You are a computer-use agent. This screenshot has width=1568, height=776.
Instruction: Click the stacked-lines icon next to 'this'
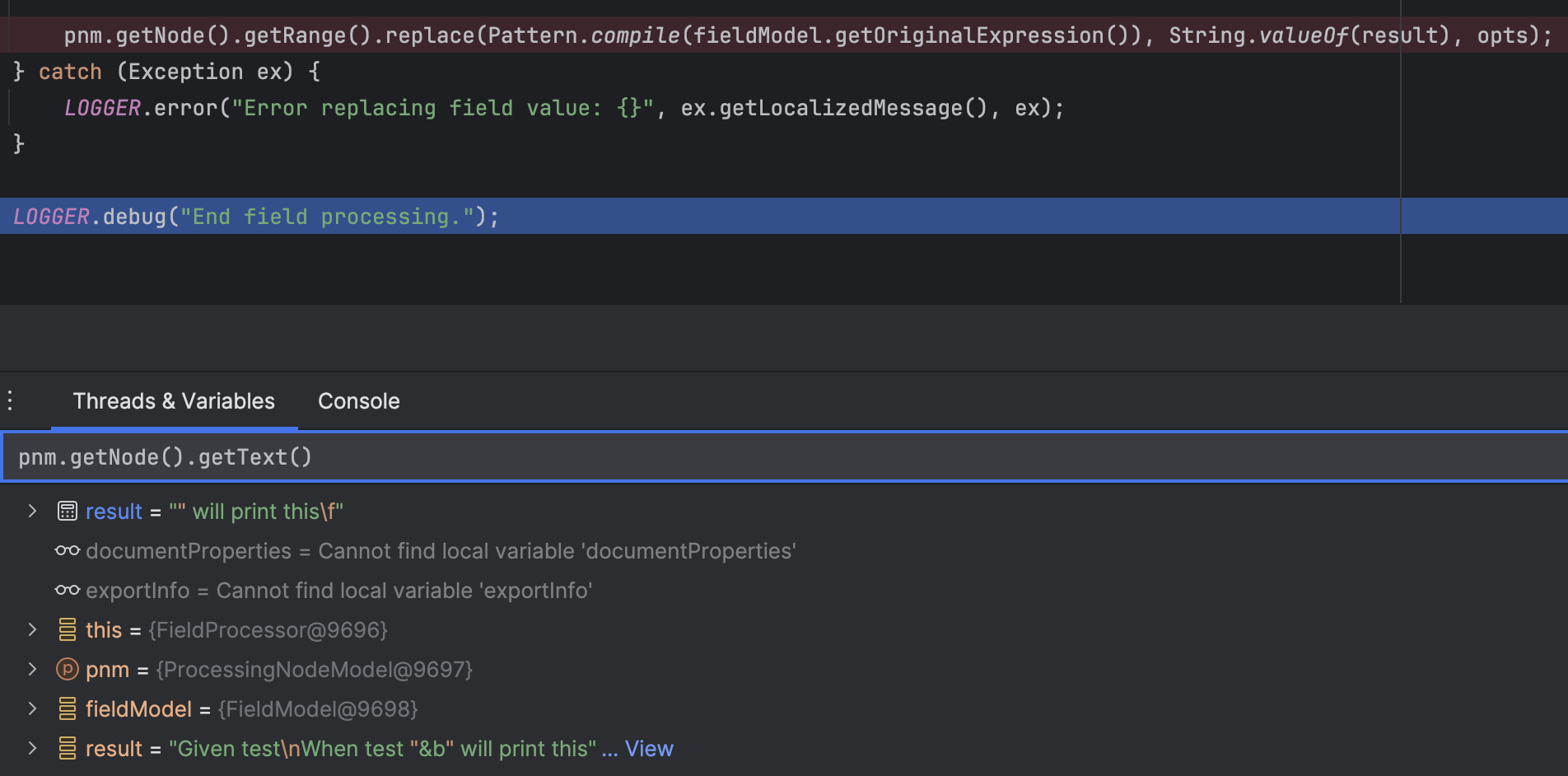68,630
